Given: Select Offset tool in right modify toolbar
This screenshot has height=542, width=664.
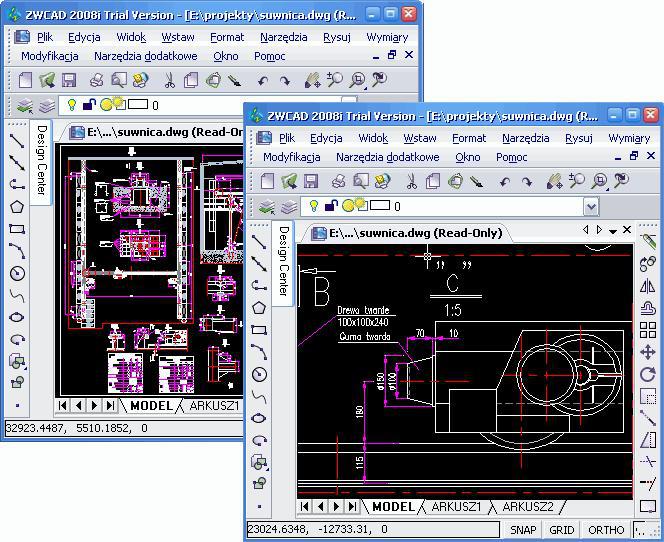Looking at the screenshot, I should 647,308.
